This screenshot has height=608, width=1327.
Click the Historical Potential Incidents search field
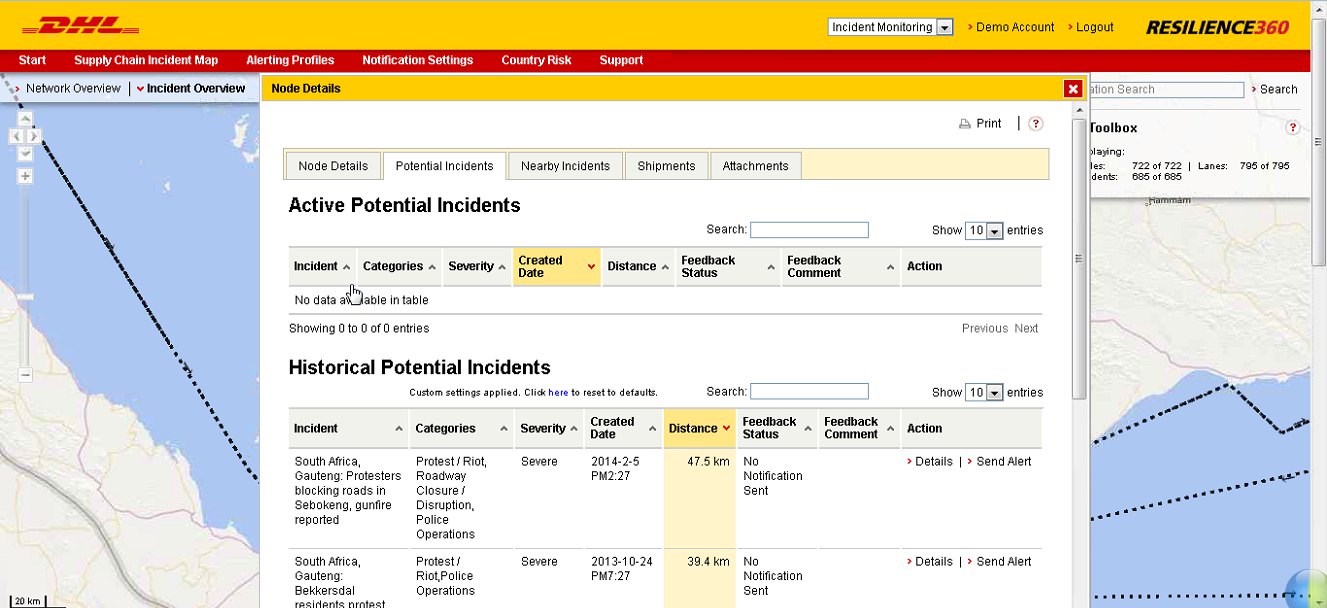click(809, 391)
